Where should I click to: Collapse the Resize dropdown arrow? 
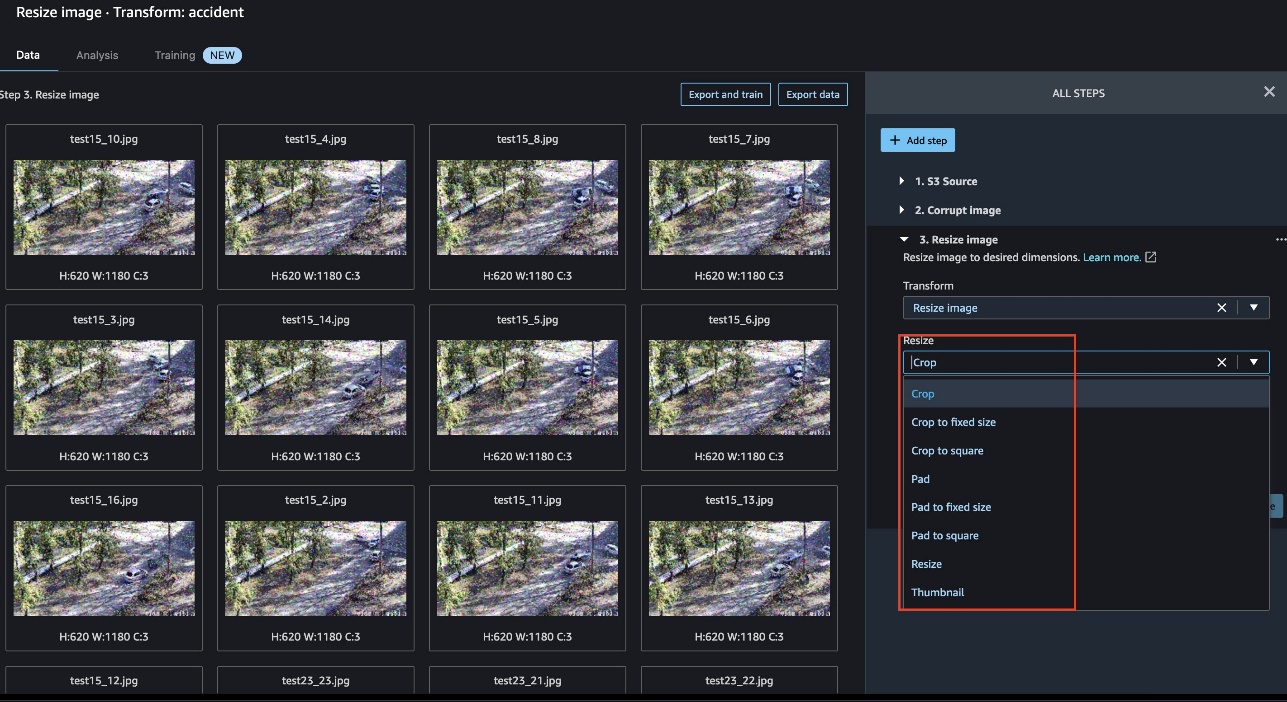[1254, 363]
